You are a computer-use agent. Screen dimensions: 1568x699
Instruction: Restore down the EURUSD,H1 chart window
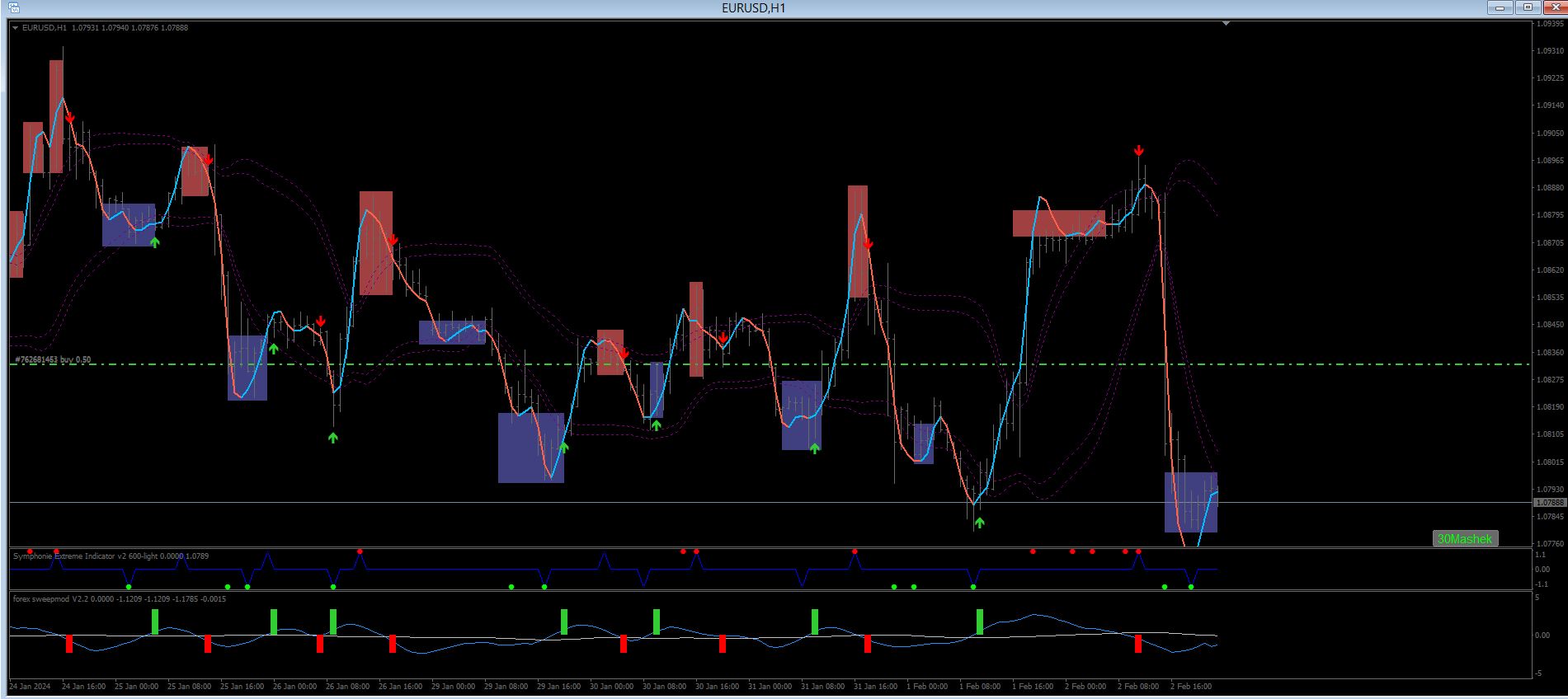[1528, 7]
